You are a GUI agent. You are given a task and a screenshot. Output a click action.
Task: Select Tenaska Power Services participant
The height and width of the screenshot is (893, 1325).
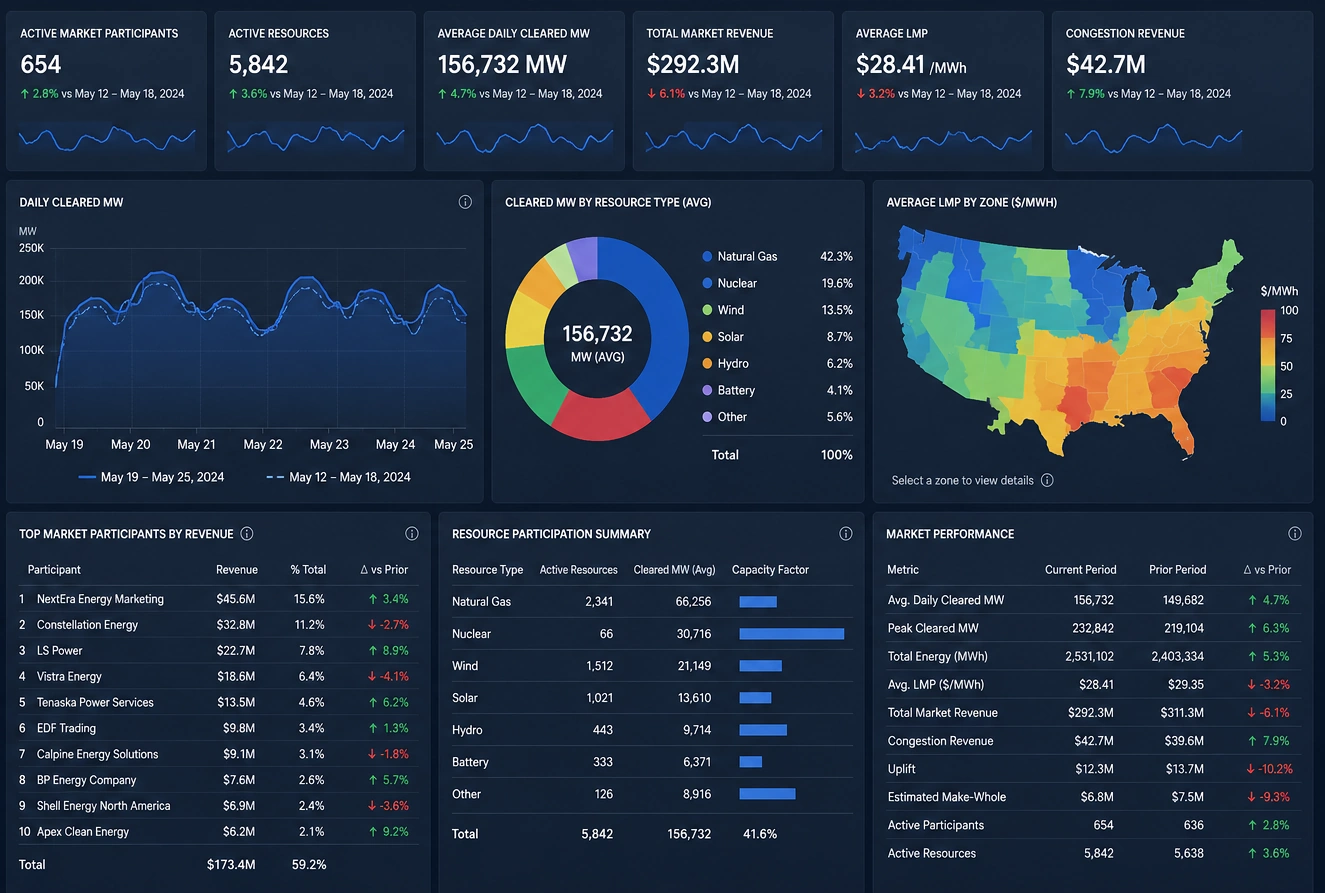click(95, 703)
